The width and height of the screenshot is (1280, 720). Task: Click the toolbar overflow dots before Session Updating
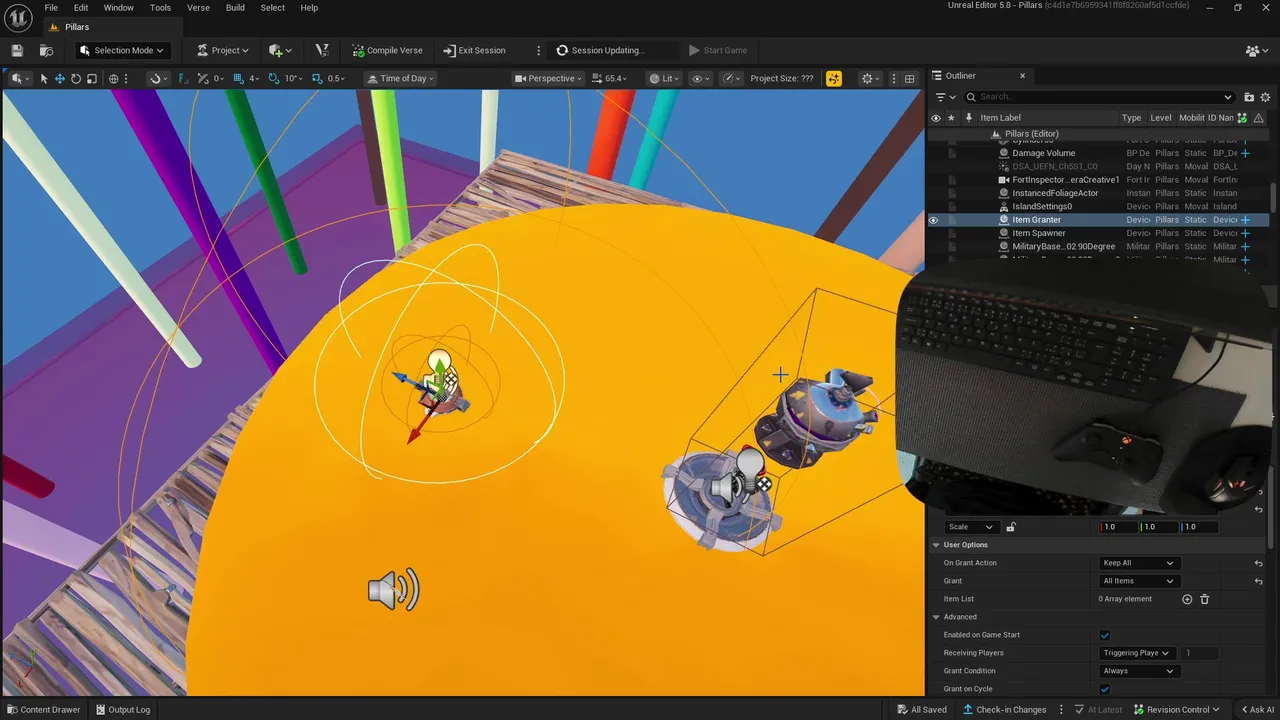coord(538,50)
